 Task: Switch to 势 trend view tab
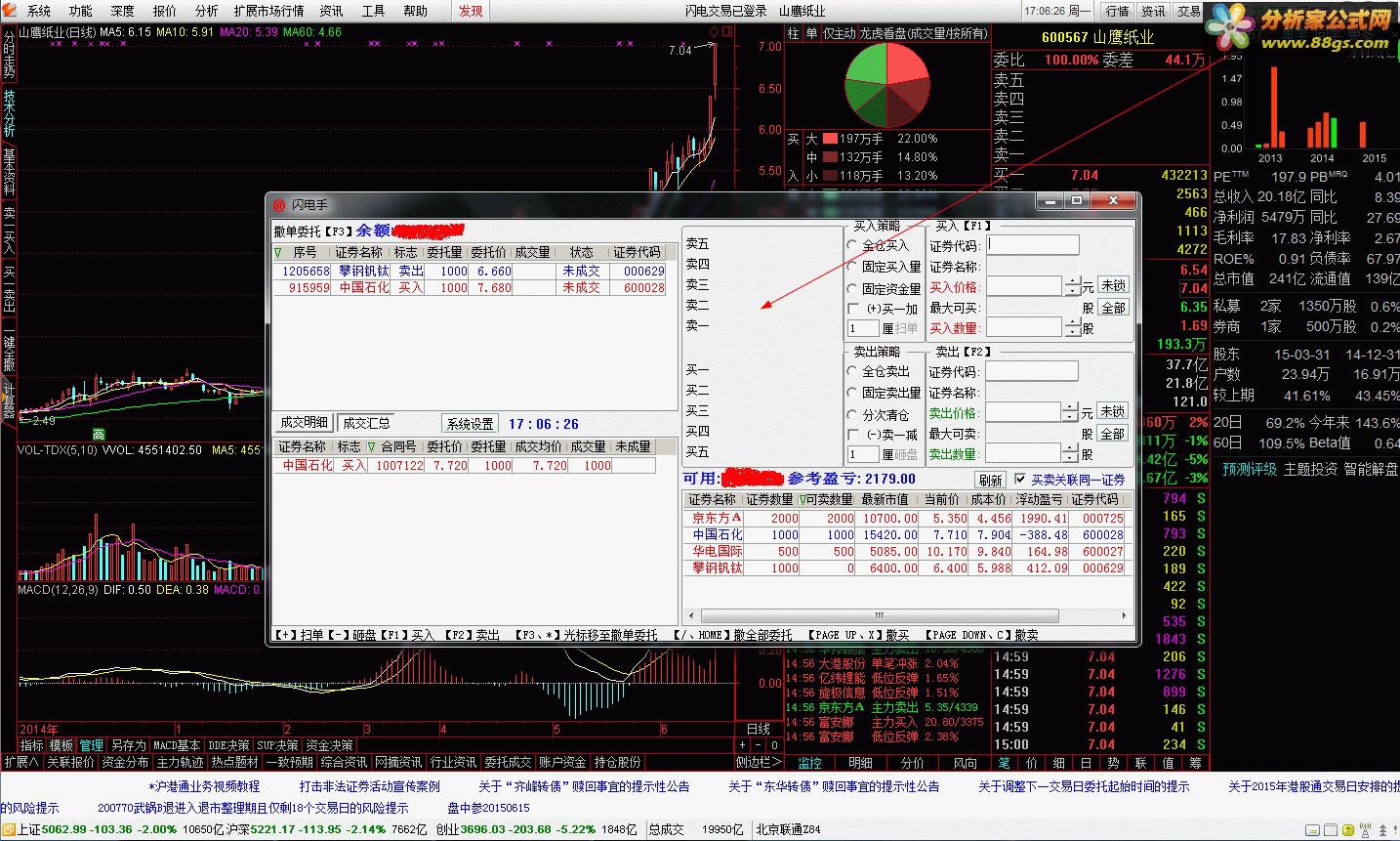point(1114,763)
